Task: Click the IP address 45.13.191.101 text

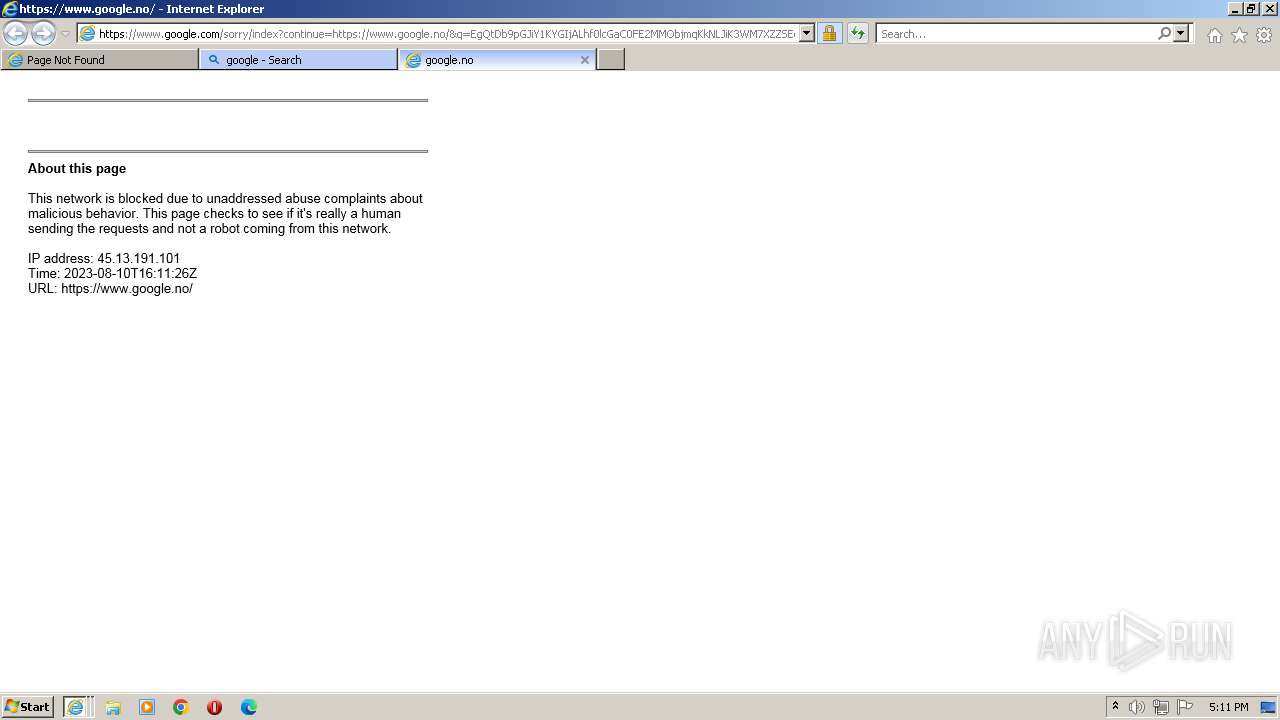Action: coord(104,259)
